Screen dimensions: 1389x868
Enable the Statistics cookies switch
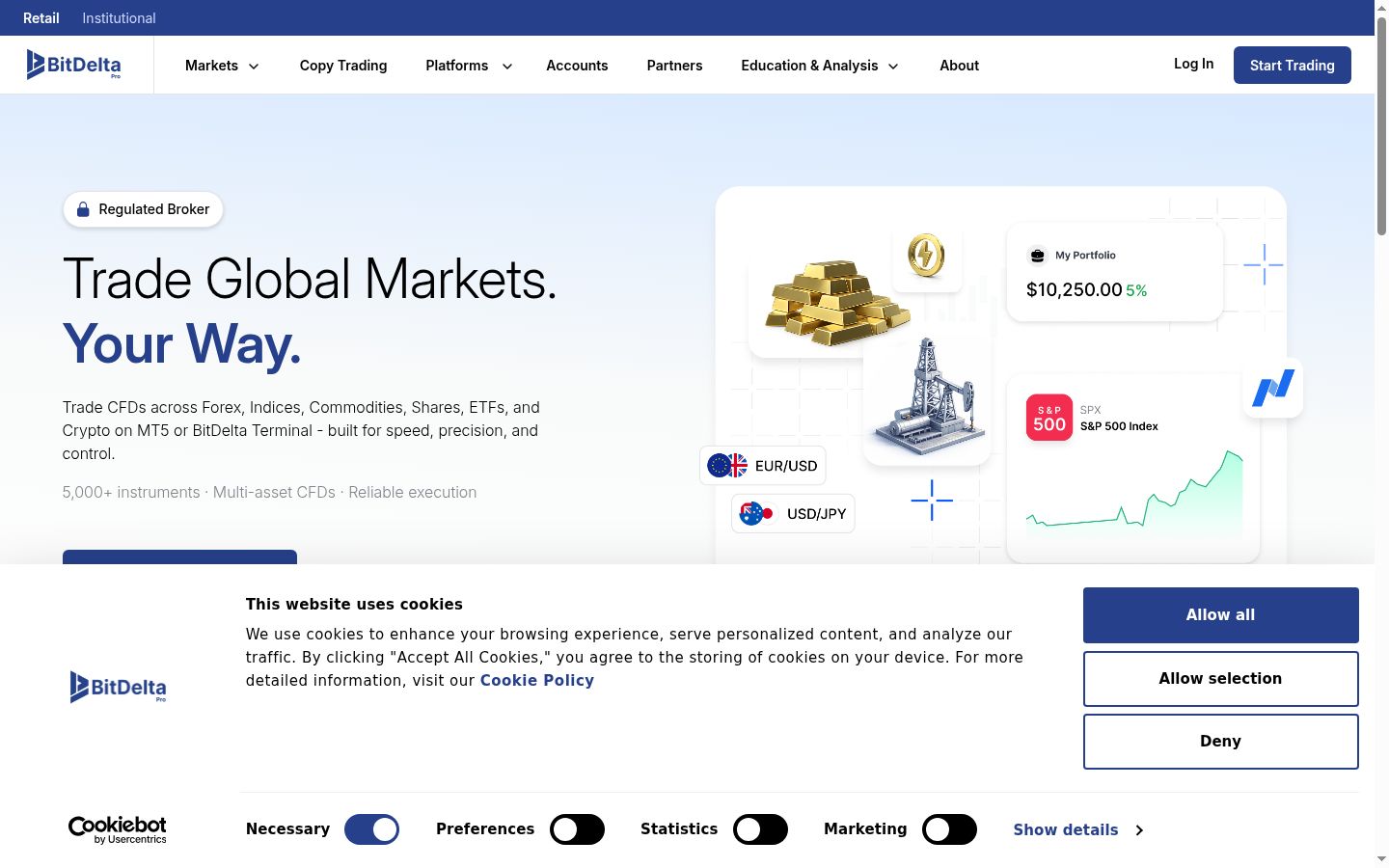pos(760,829)
